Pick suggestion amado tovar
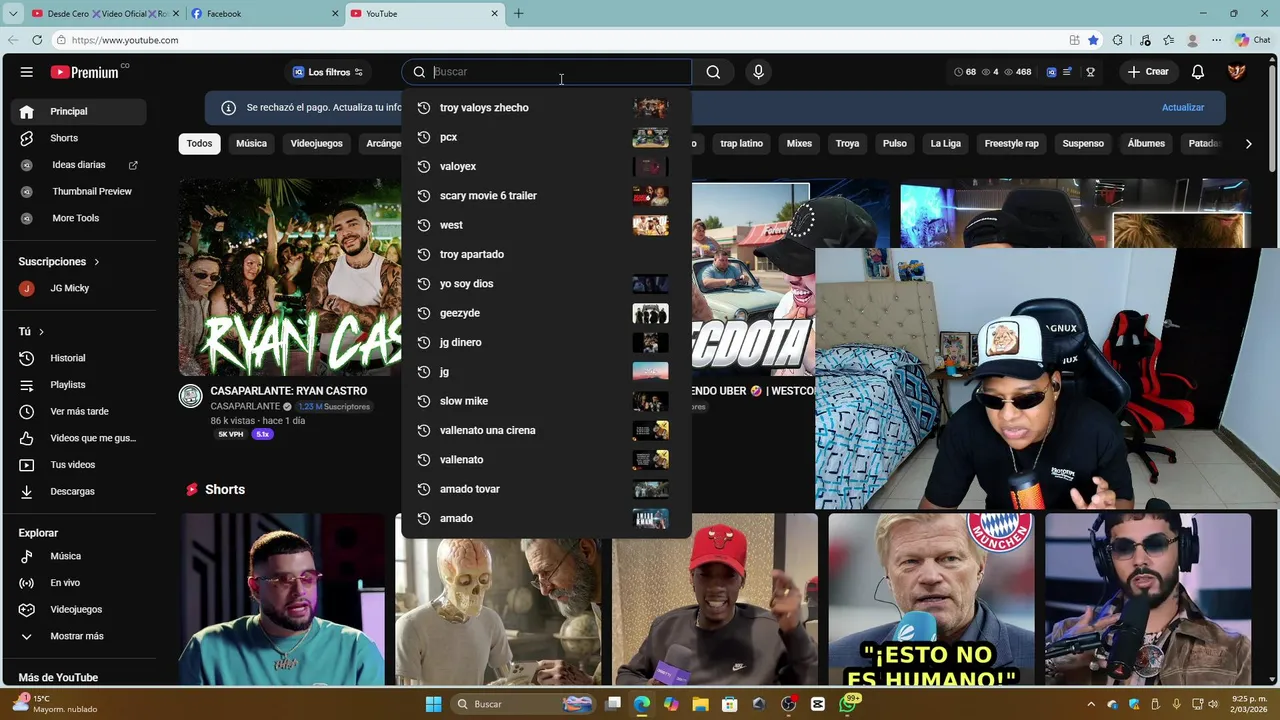The width and height of the screenshot is (1280, 720). click(545, 489)
